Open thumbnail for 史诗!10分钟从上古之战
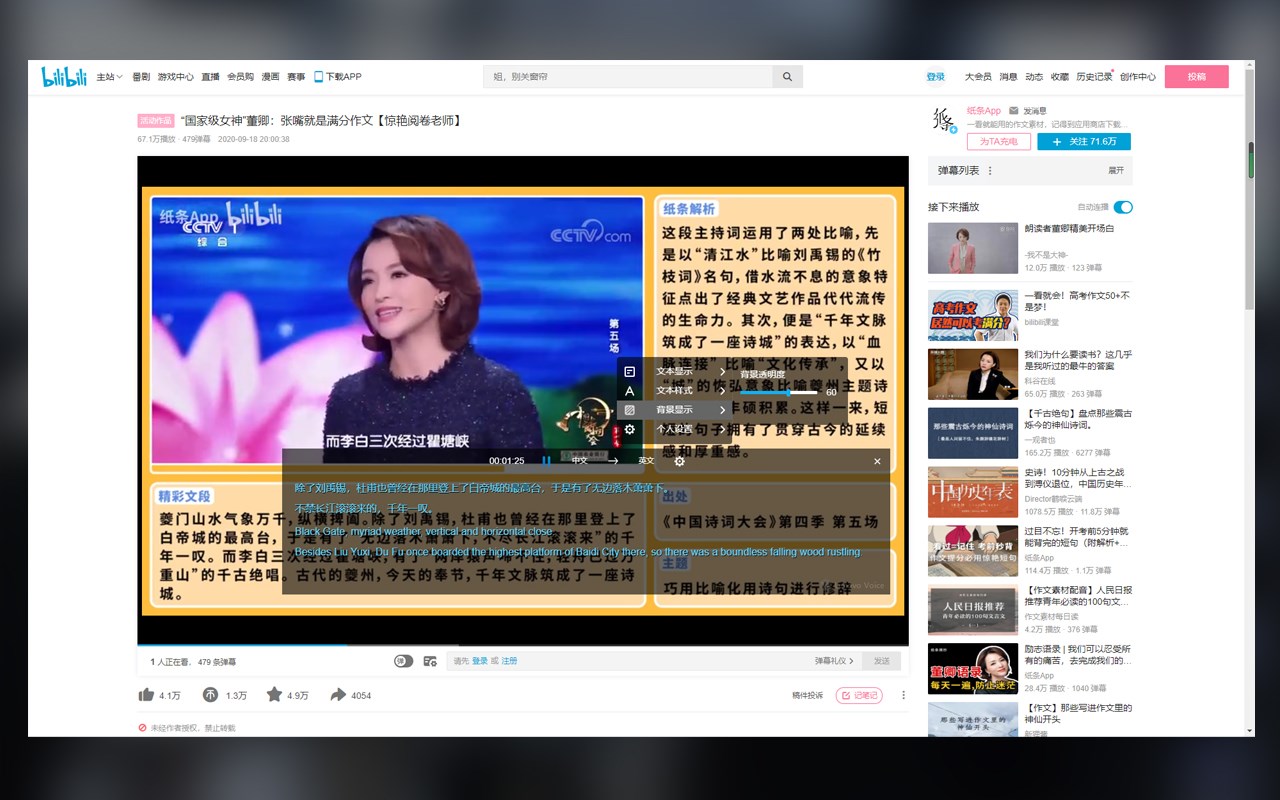The image size is (1280, 800). pos(973,491)
